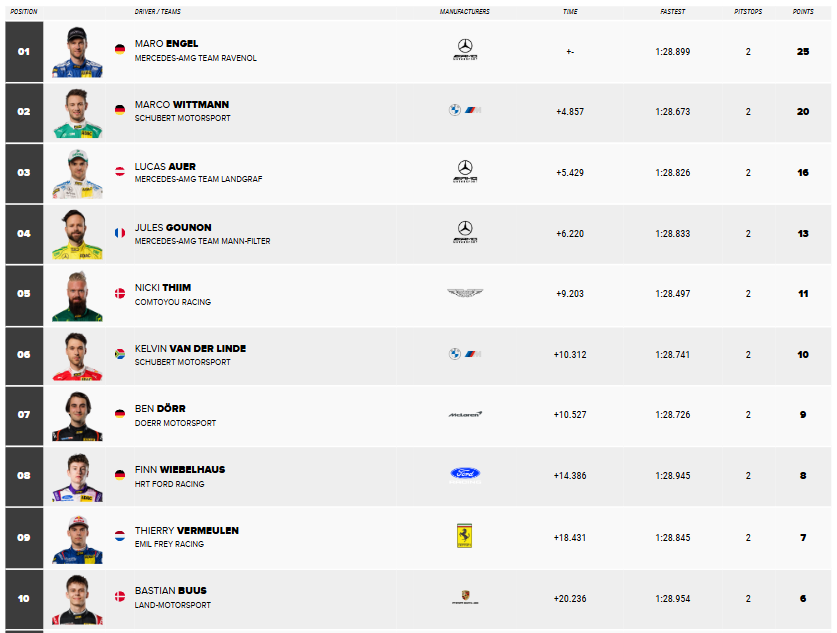
Task: Click the South African flag beside Kelvin van der Linde
Action: [120, 353]
